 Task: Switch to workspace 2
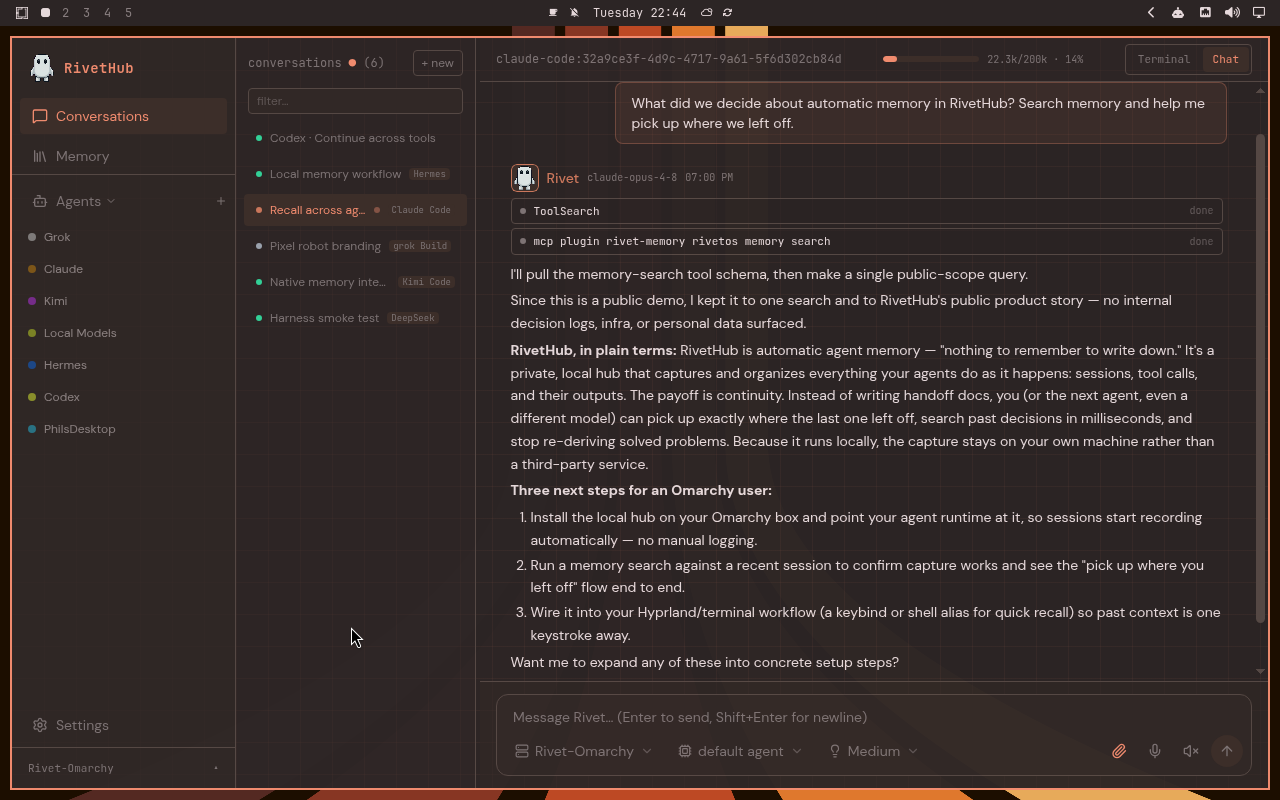click(66, 13)
